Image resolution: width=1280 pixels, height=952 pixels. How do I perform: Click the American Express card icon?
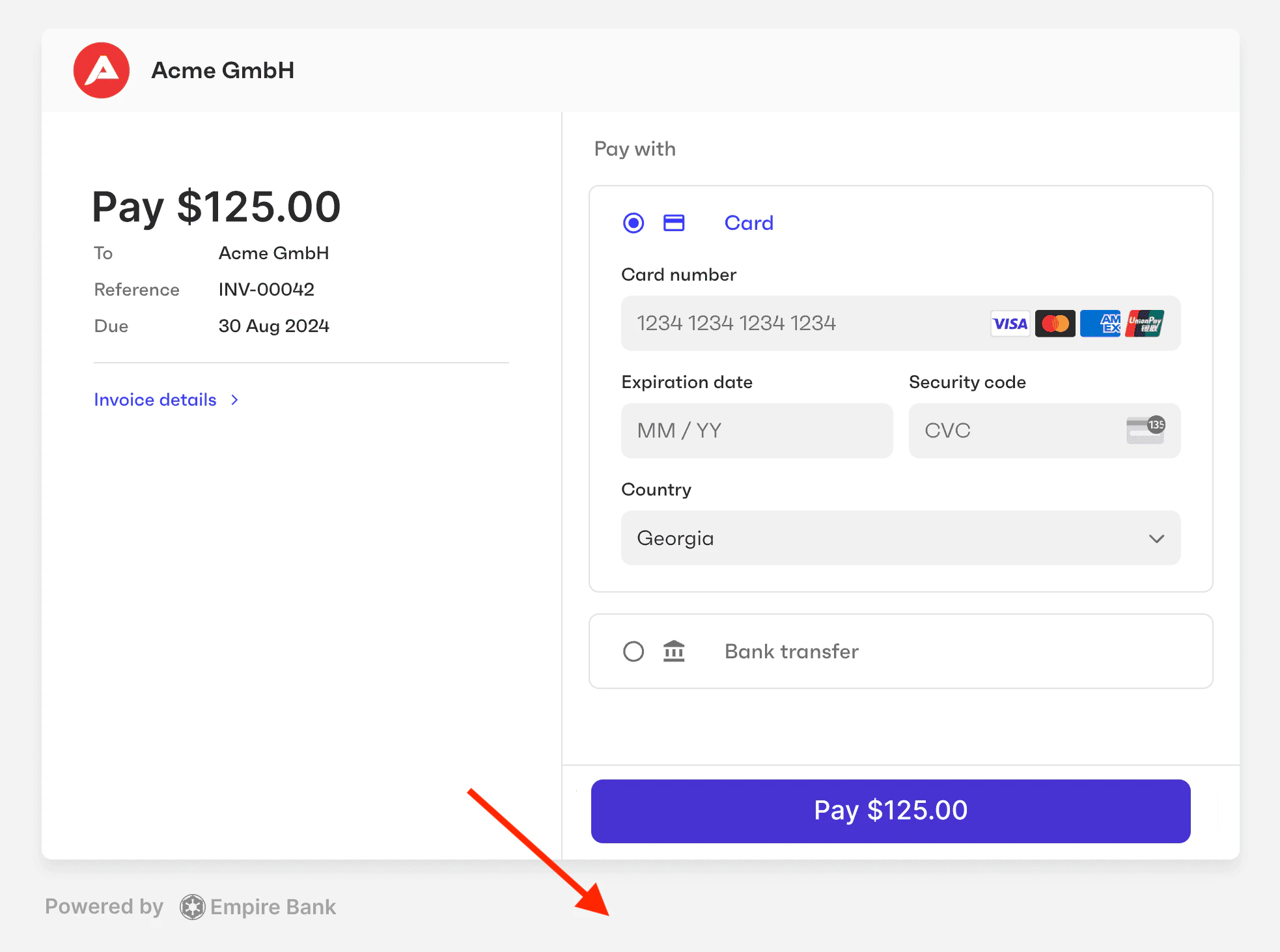[1100, 323]
